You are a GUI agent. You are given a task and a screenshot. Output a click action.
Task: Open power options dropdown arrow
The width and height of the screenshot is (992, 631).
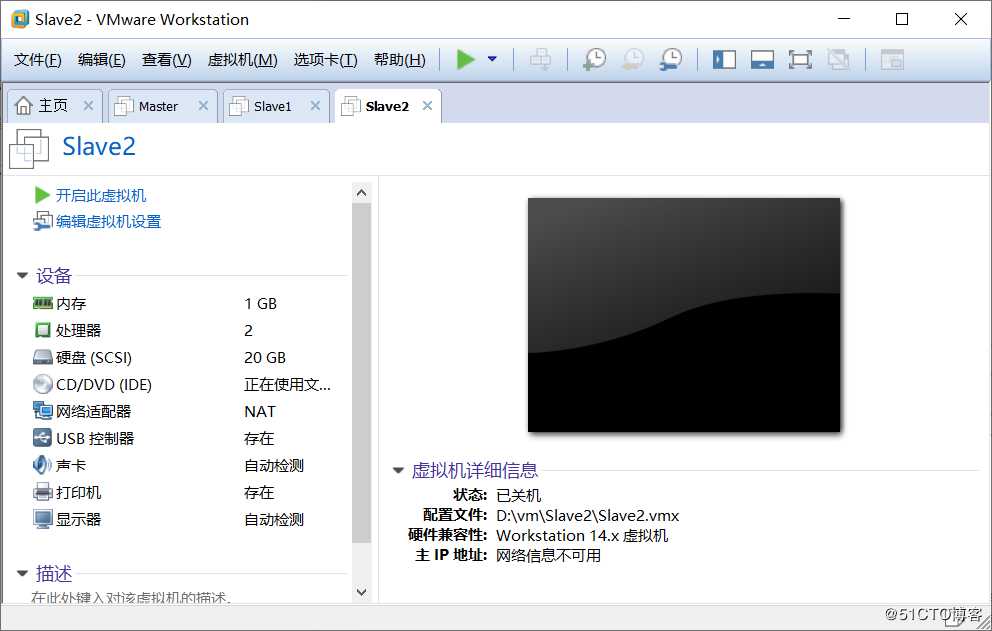(x=492, y=59)
